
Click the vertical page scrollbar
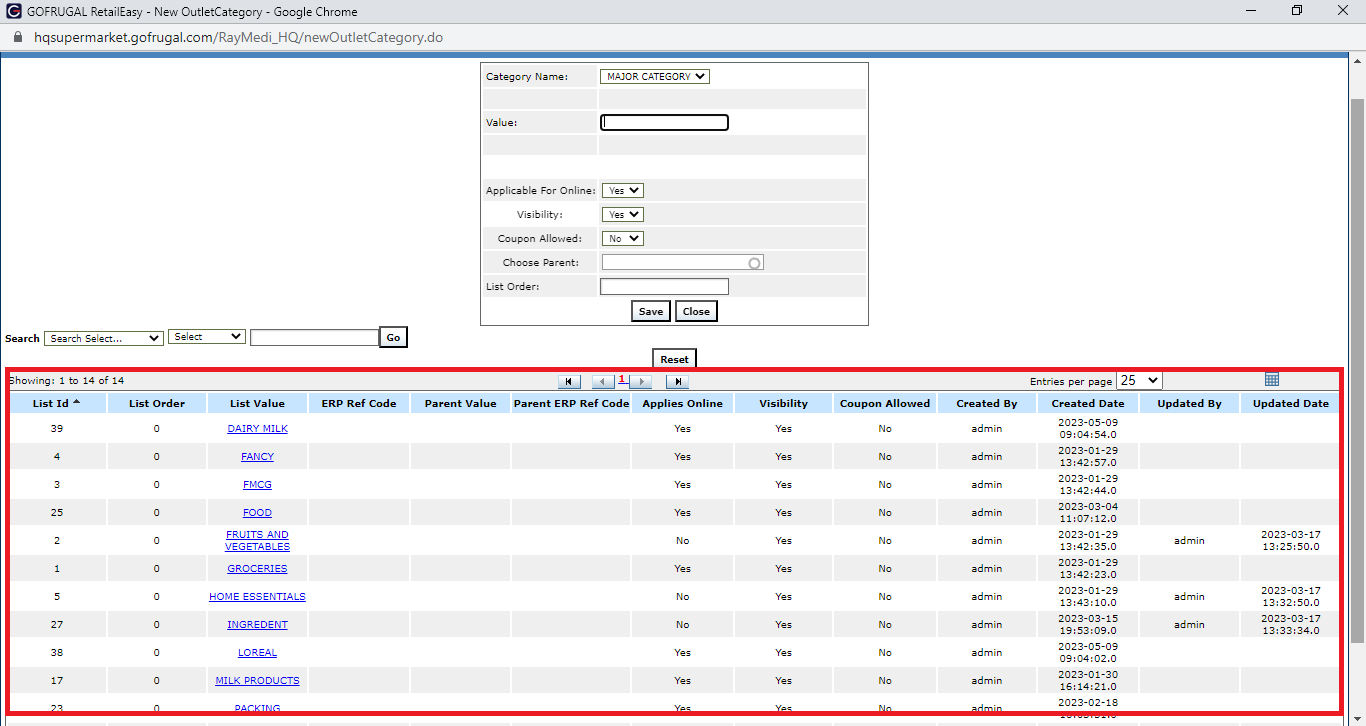point(1357,370)
